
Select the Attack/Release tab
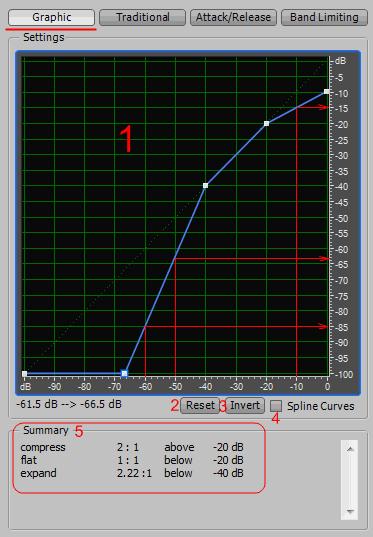click(233, 17)
